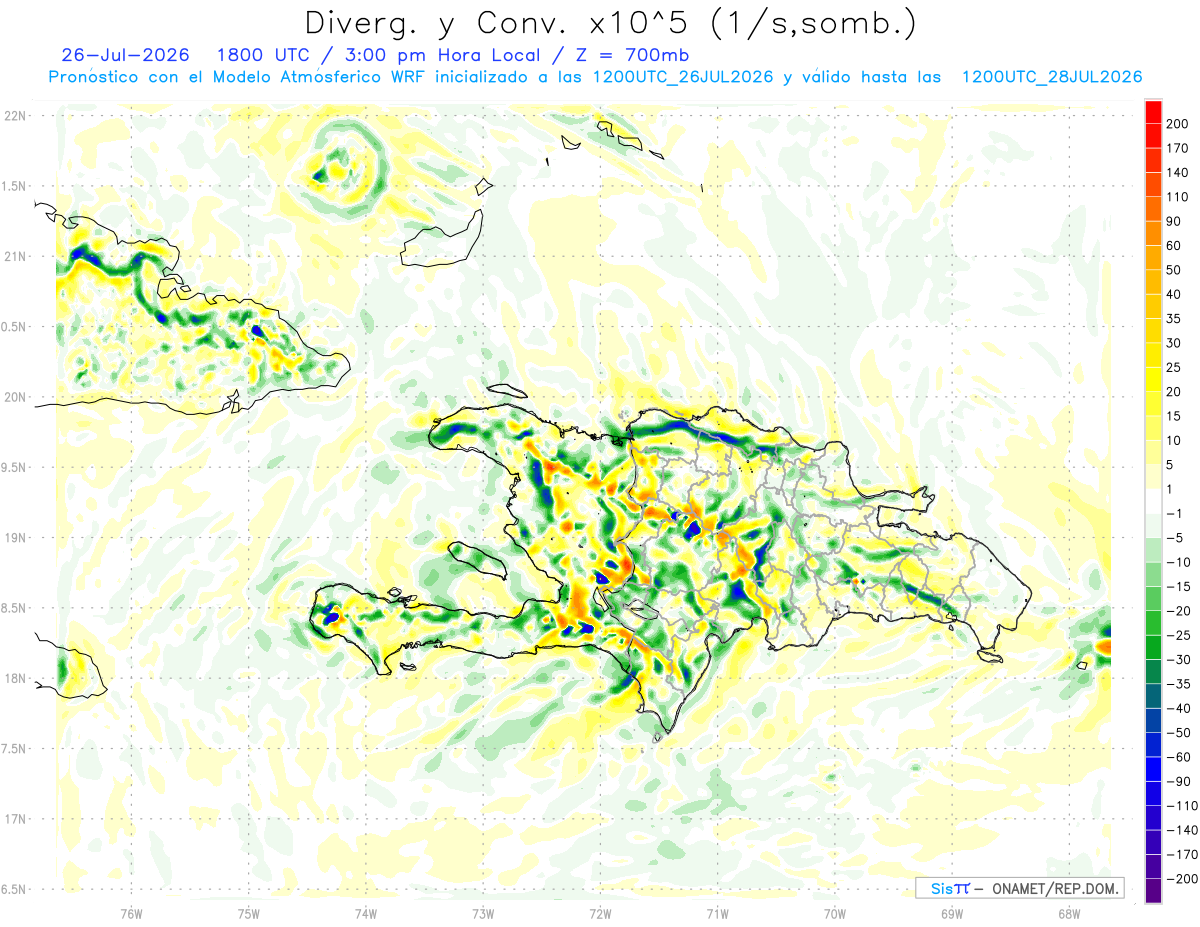This screenshot has height=927, width=1200.
Task: Select the initialization time '1200UTC_26JUL2026'
Action: click(683, 77)
